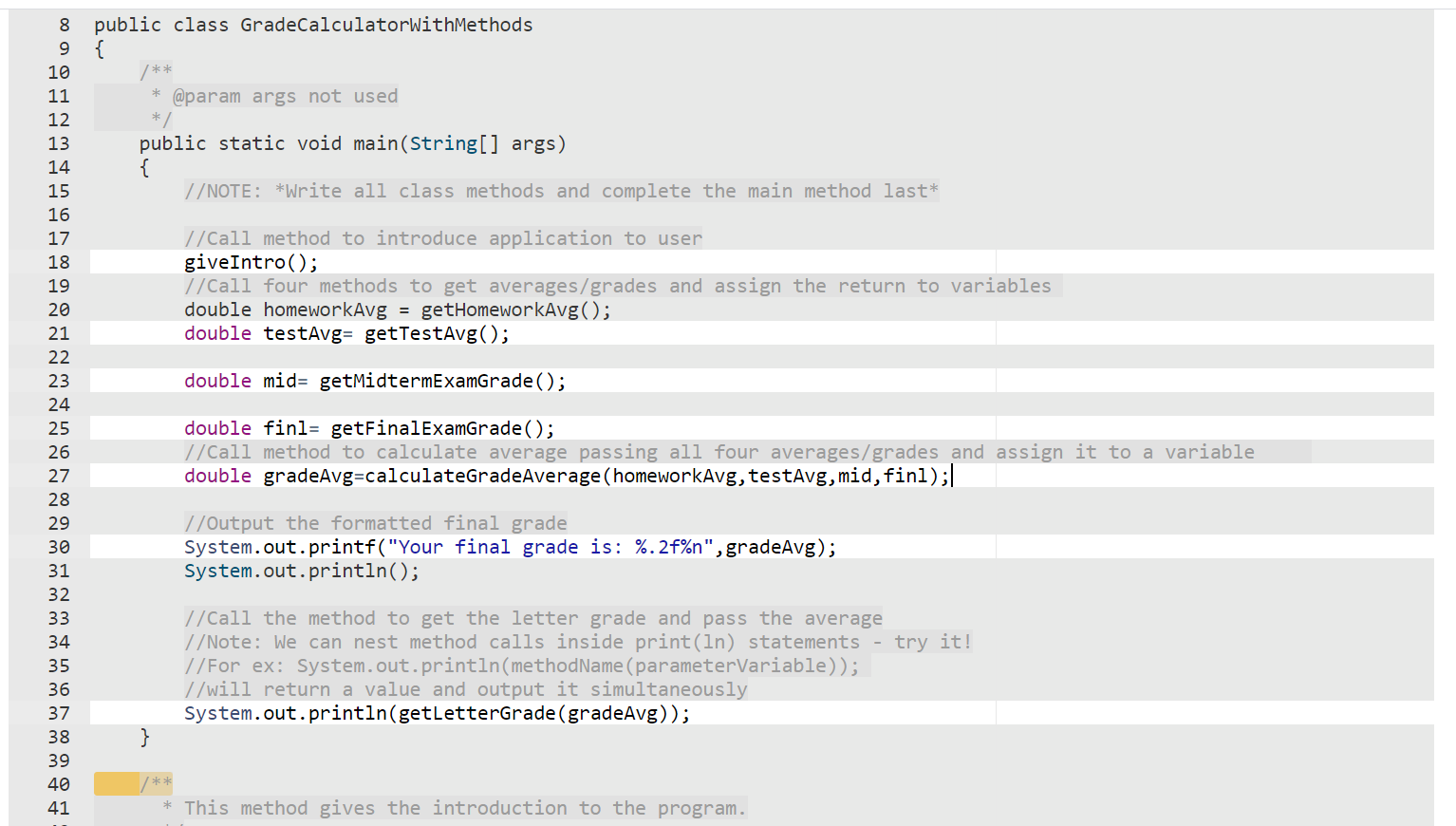This screenshot has height=826, width=1456.
Task: Click the 'Call four methods to get averages' comment
Action: pos(618,286)
